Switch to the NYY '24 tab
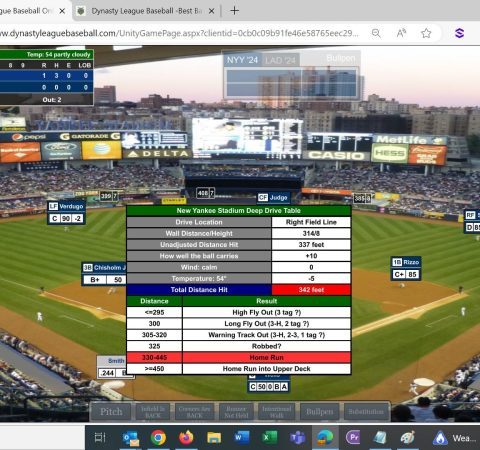Image resolution: width=480 pixels, height=450 pixels. click(x=242, y=60)
